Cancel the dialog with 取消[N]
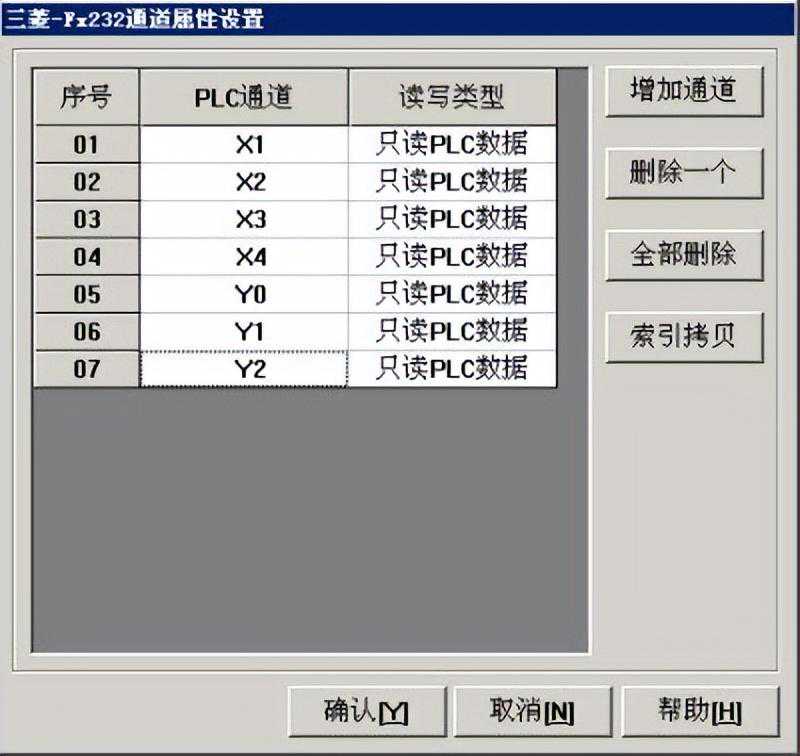800x756 pixels. click(531, 711)
